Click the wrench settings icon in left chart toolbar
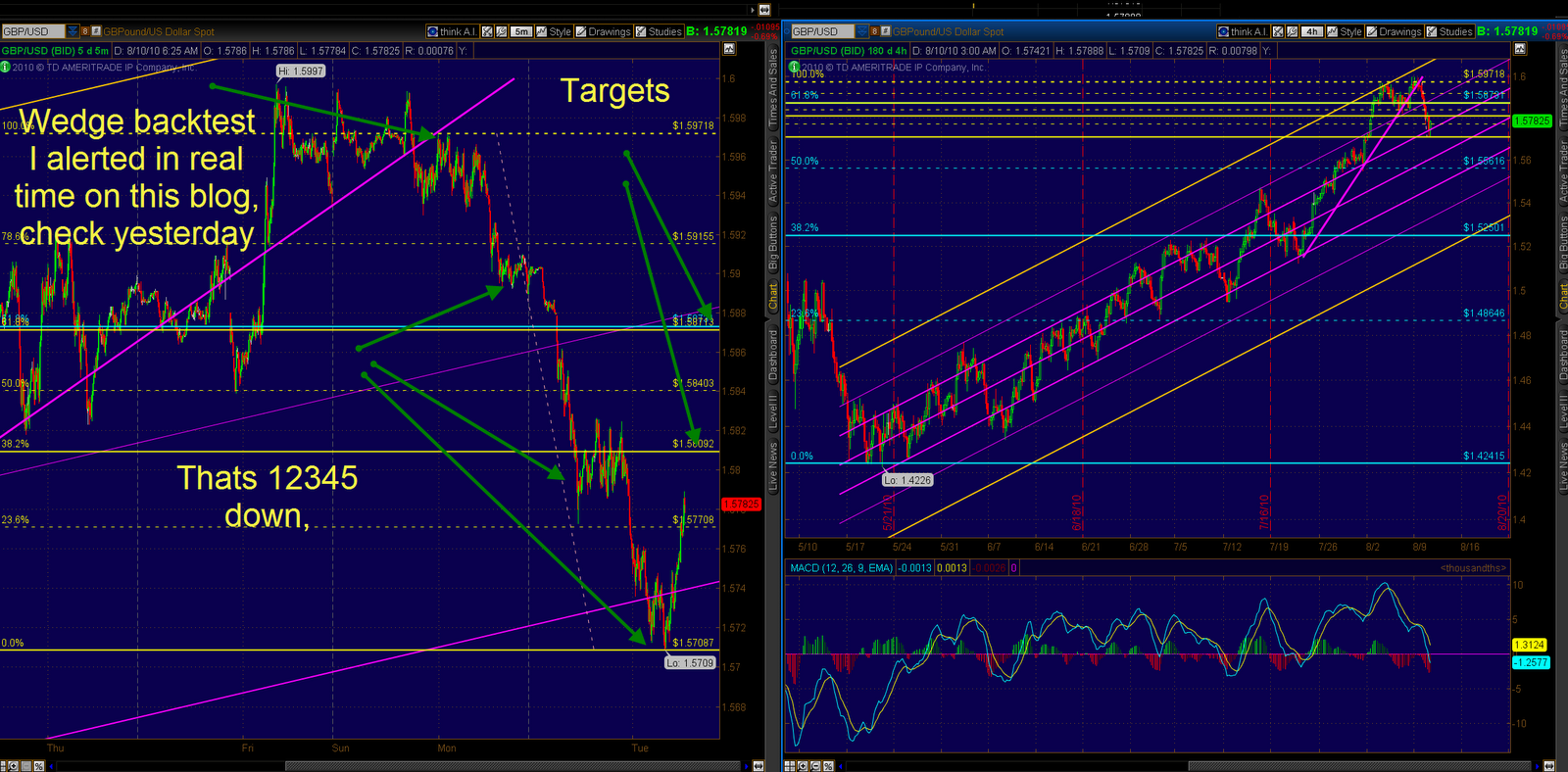 (x=501, y=31)
